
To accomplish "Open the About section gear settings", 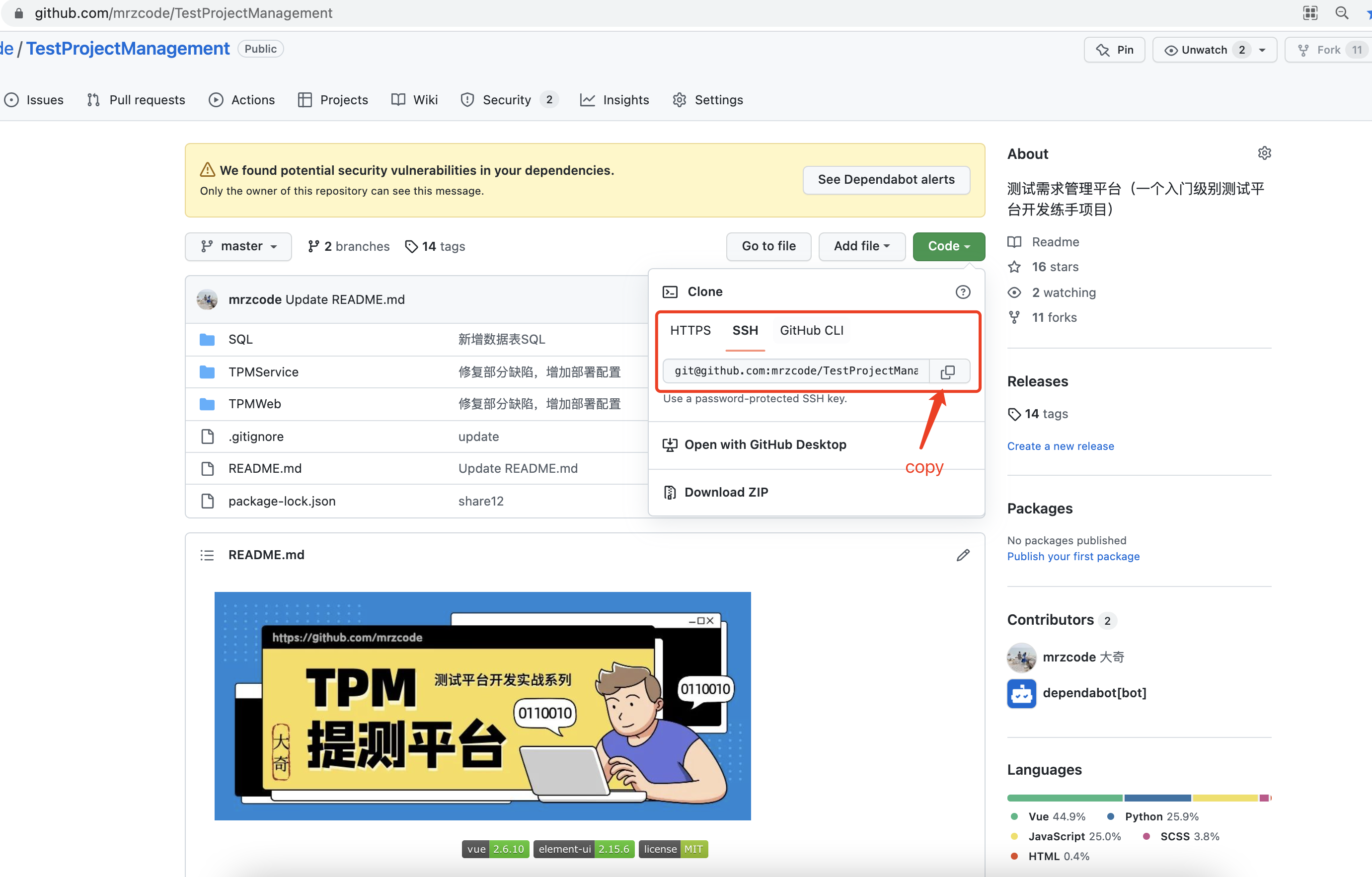I will pos(1264,153).
